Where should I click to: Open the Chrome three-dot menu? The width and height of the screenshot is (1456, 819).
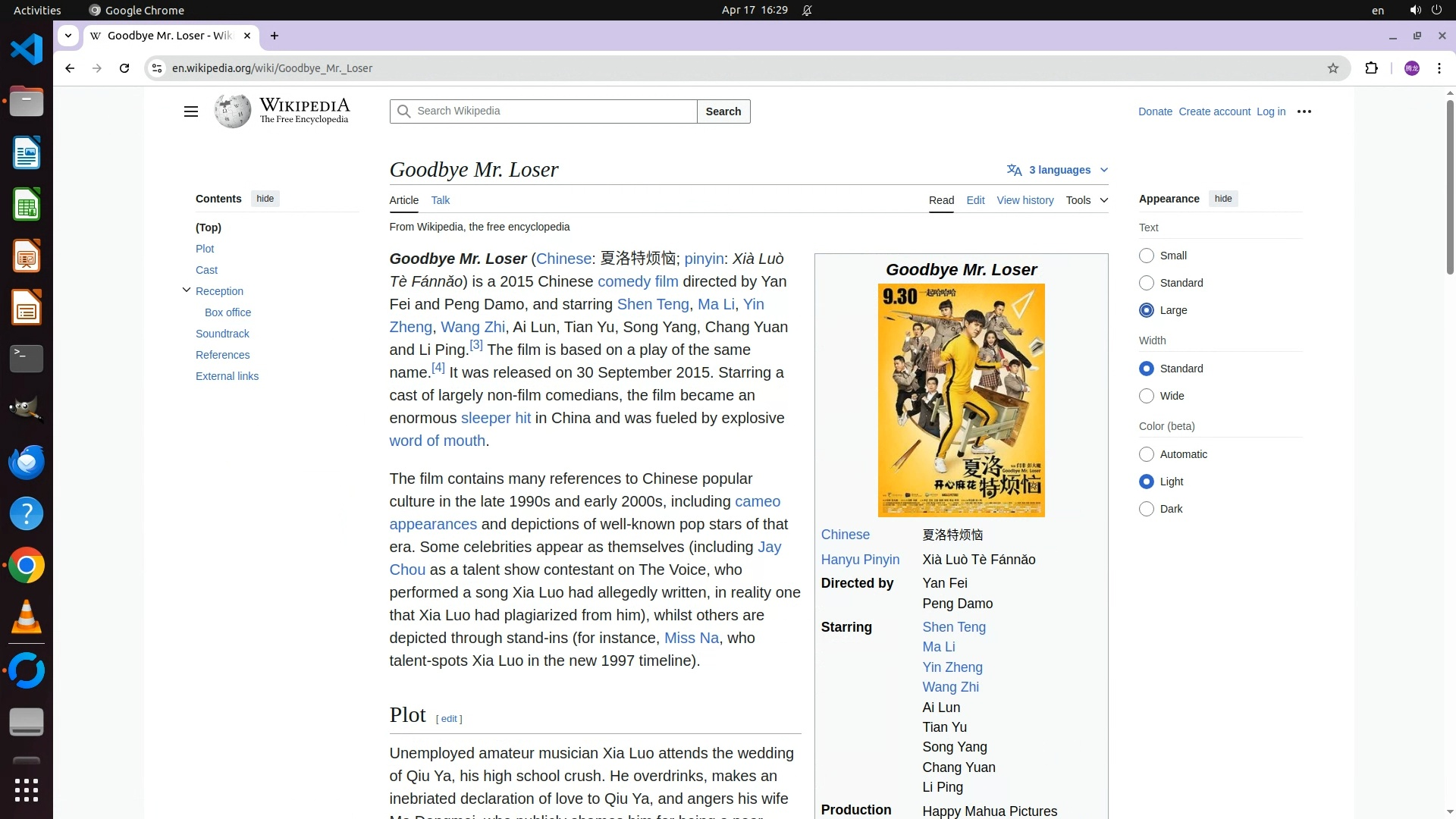[1439, 68]
